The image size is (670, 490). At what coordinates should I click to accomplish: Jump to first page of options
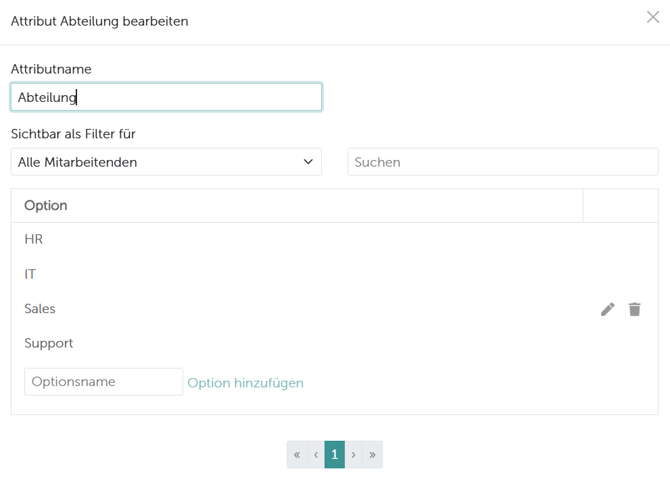point(297,455)
